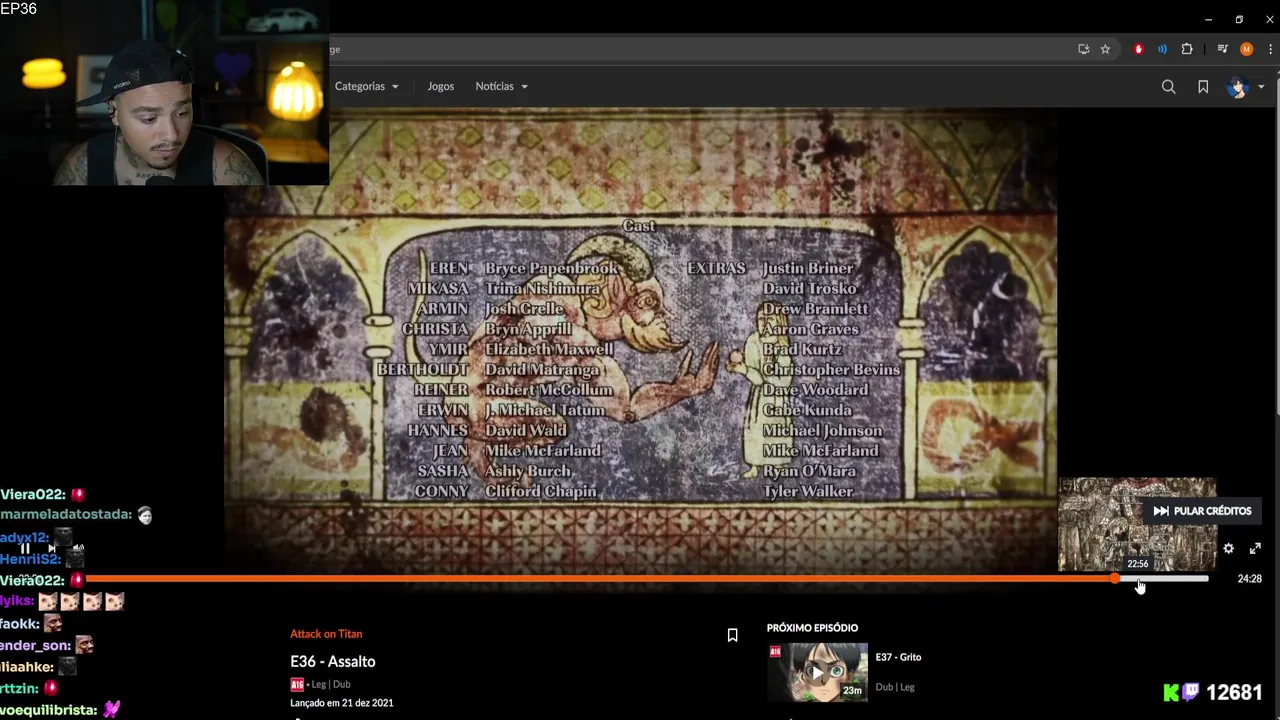The width and height of the screenshot is (1280, 720).
Task: Open the browser extensions puzzle icon
Action: point(1187,49)
